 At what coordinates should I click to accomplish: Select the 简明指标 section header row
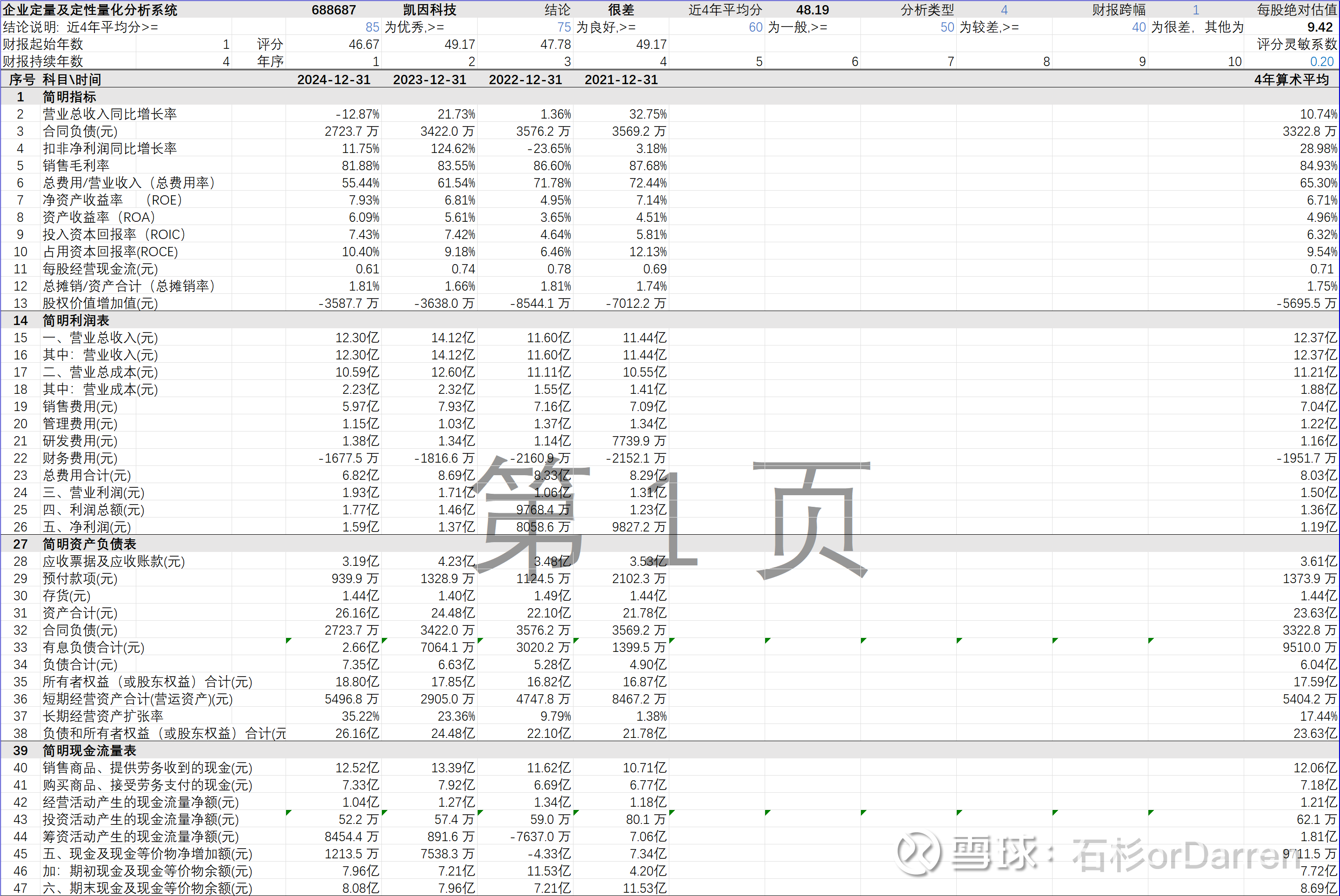pos(69,97)
